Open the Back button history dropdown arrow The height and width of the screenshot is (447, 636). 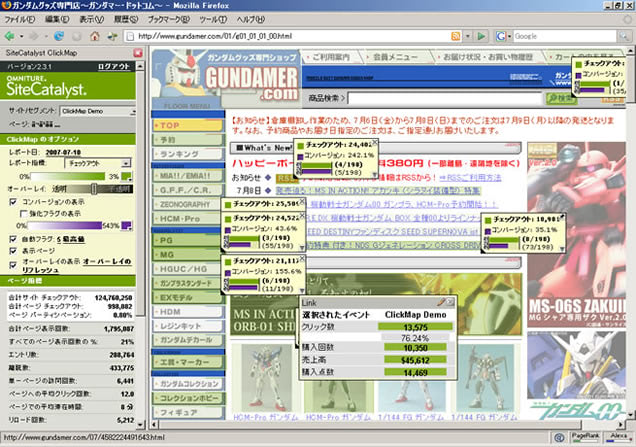(x=21, y=36)
